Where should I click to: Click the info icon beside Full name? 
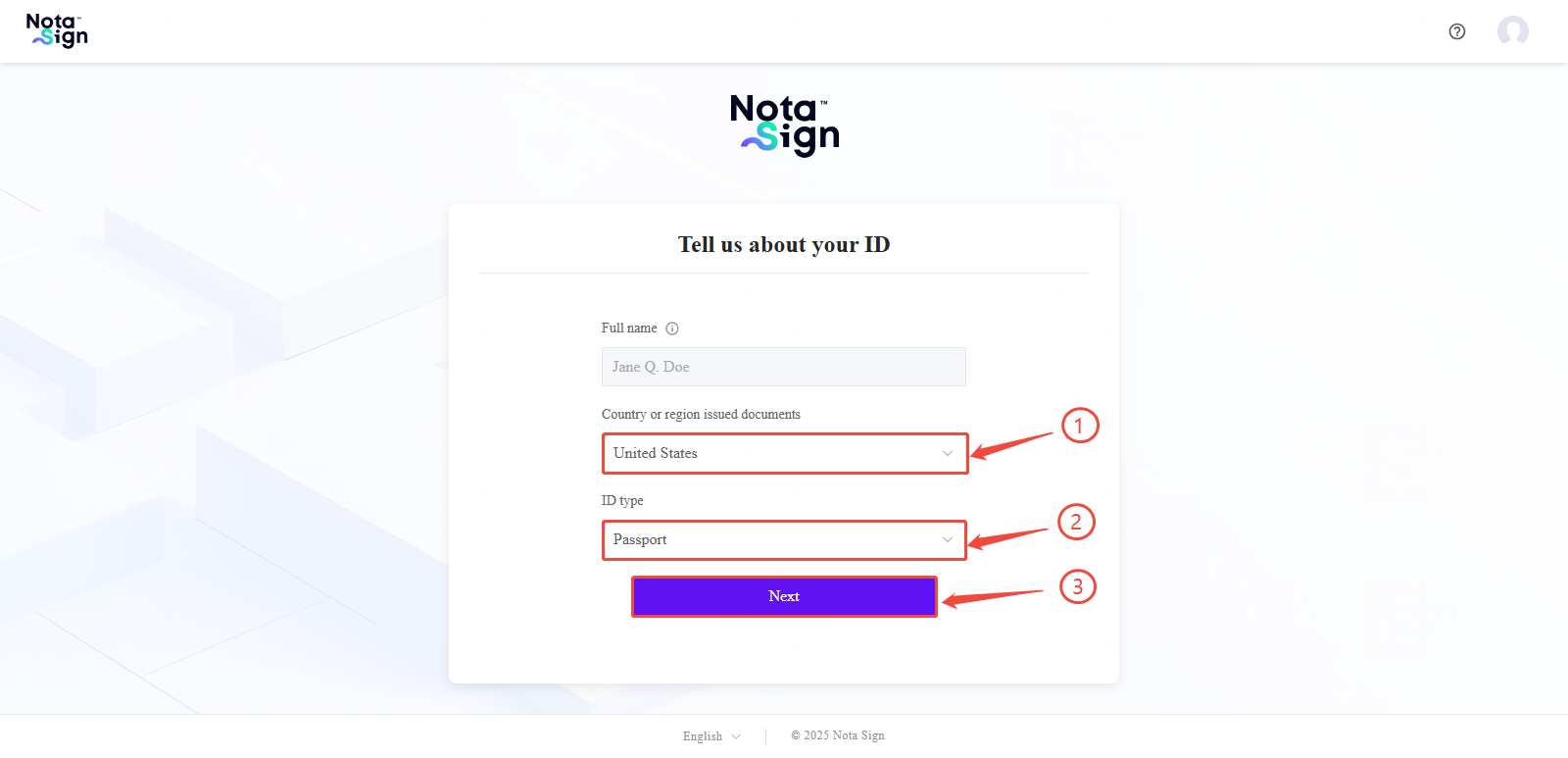tap(672, 328)
